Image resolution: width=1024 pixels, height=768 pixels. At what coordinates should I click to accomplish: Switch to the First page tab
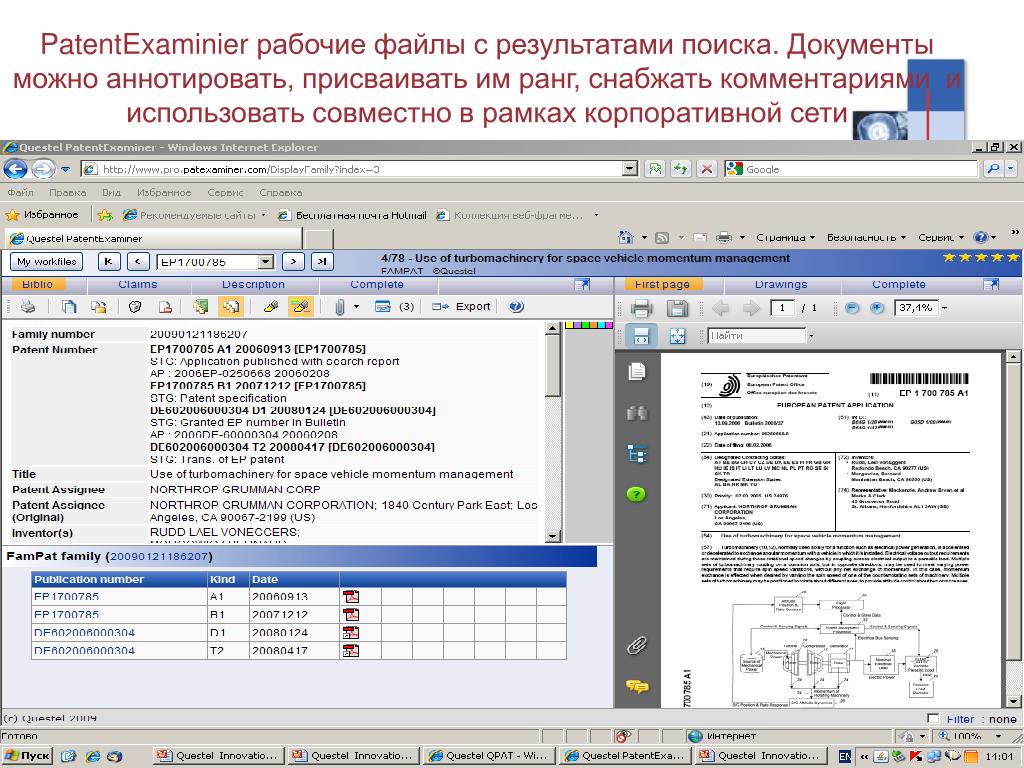tap(662, 285)
